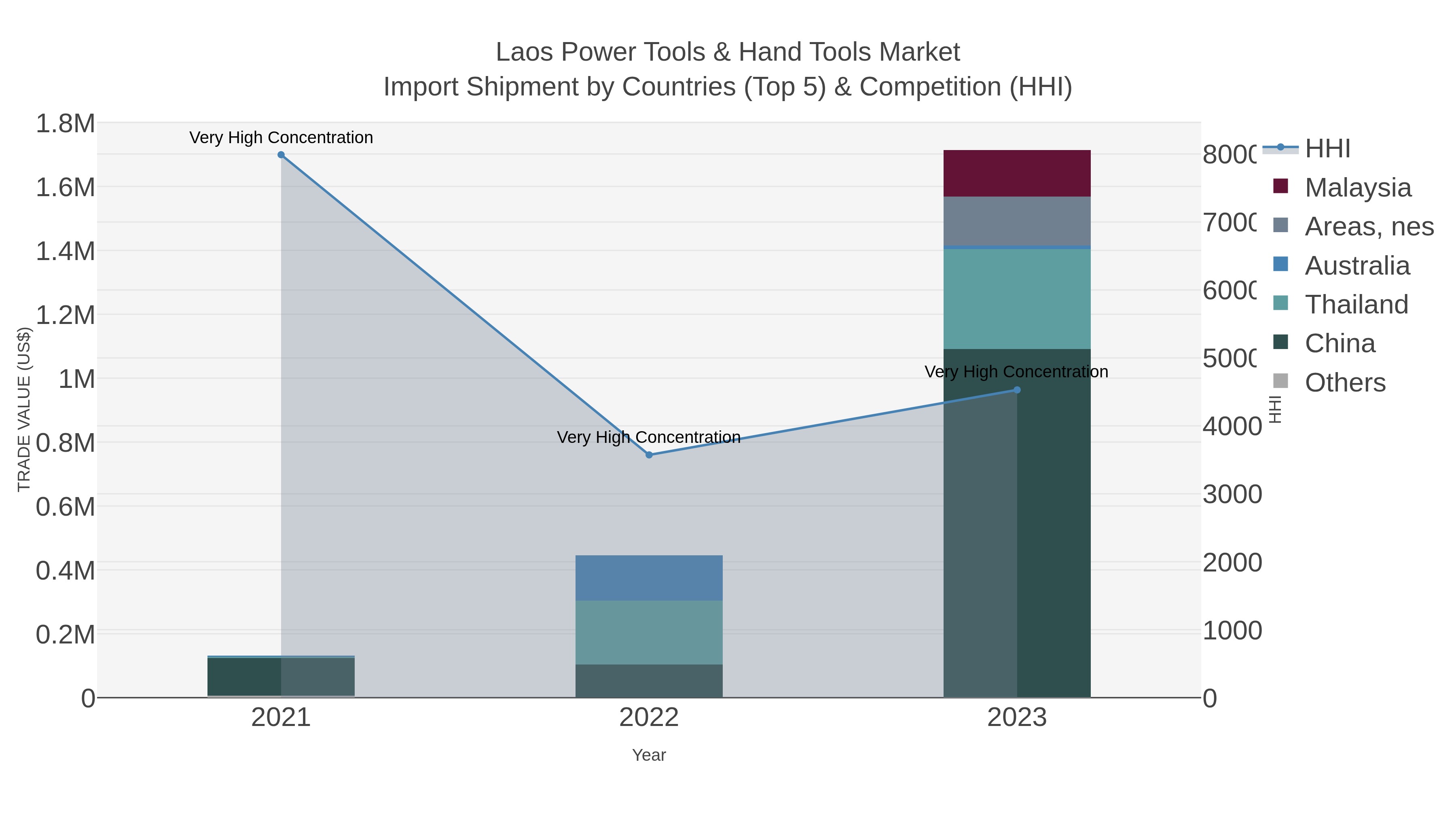The width and height of the screenshot is (1456, 819).
Task: Click the HHI right axis title
Action: click(1275, 409)
